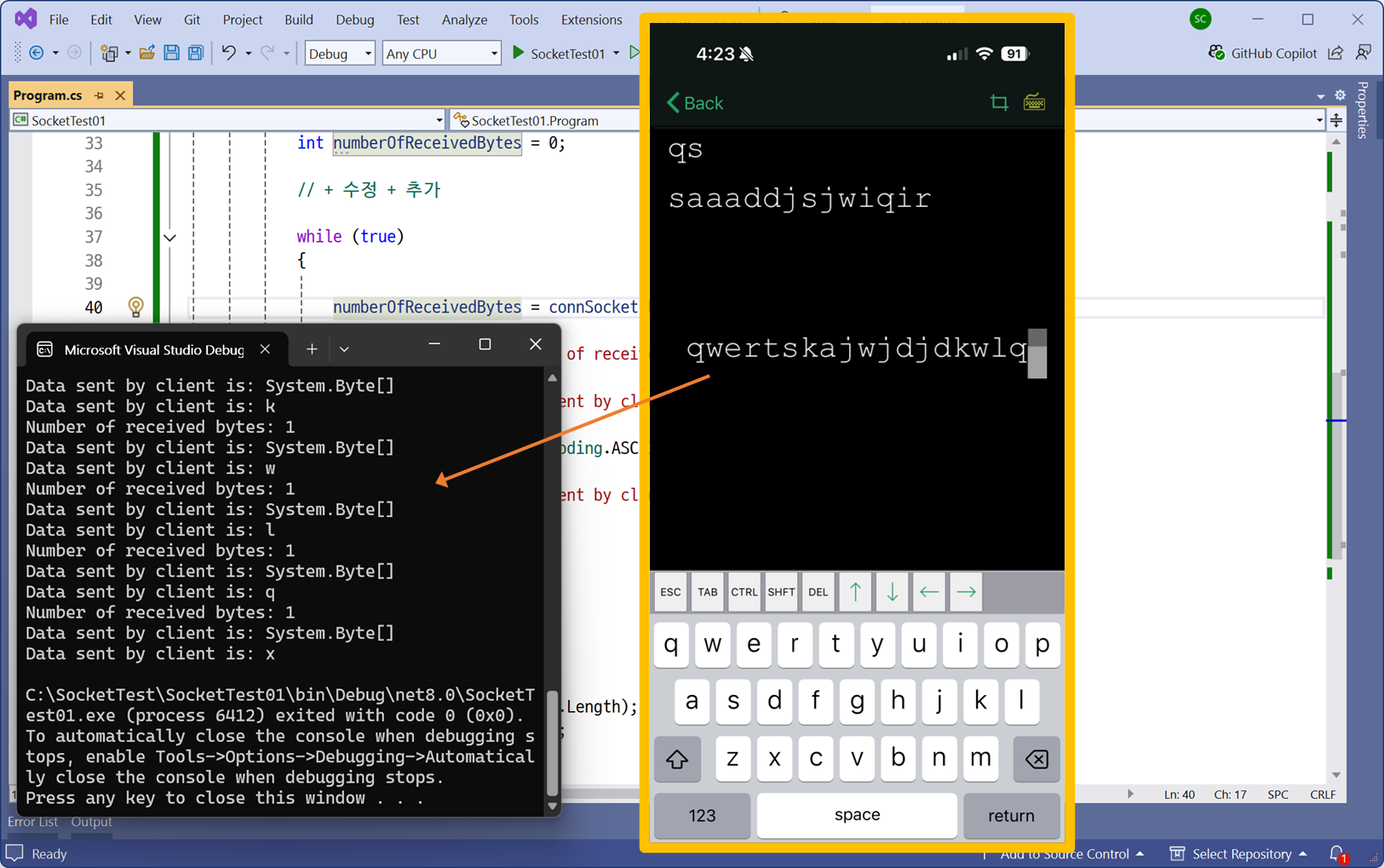Viewport: 1384px width, 868px height.
Task: Select the Program.cs document tab
Action: (x=48, y=95)
